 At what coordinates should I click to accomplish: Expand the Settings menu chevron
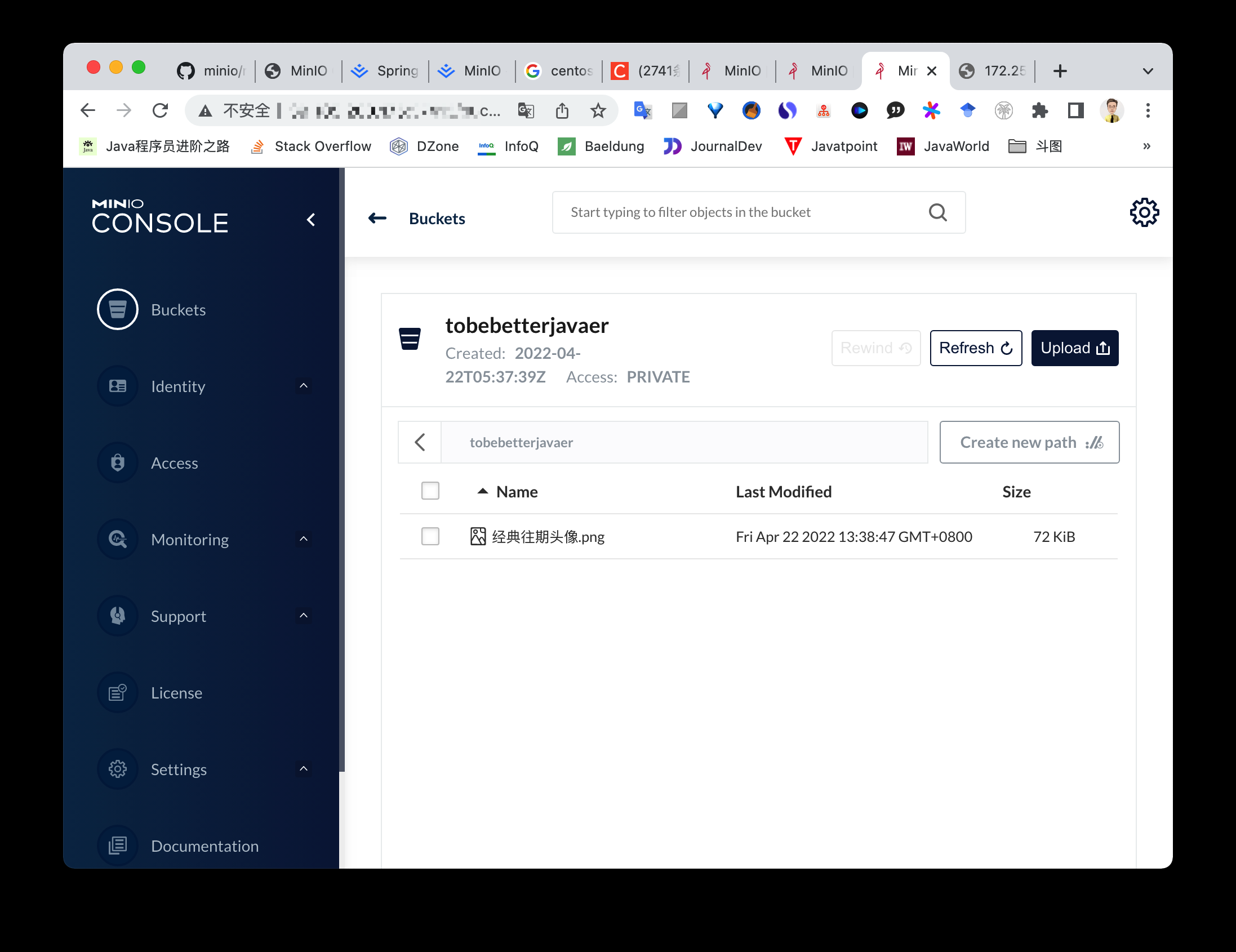[x=303, y=768]
